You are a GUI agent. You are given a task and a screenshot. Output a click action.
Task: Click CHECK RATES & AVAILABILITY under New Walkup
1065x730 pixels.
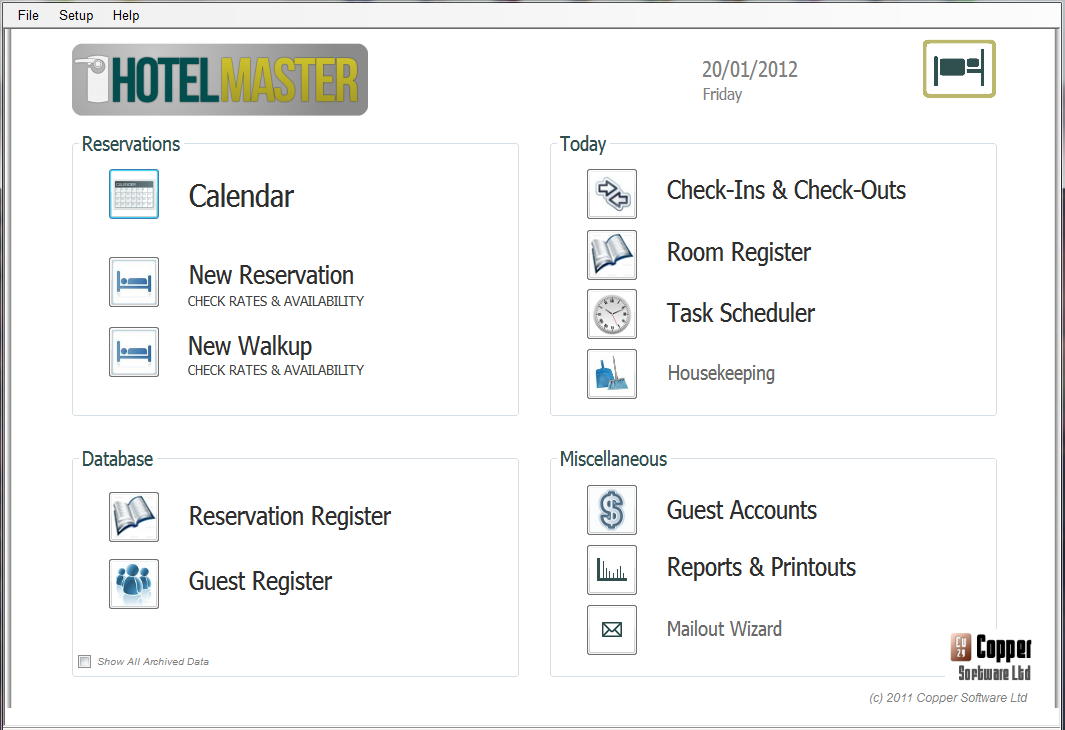click(276, 370)
